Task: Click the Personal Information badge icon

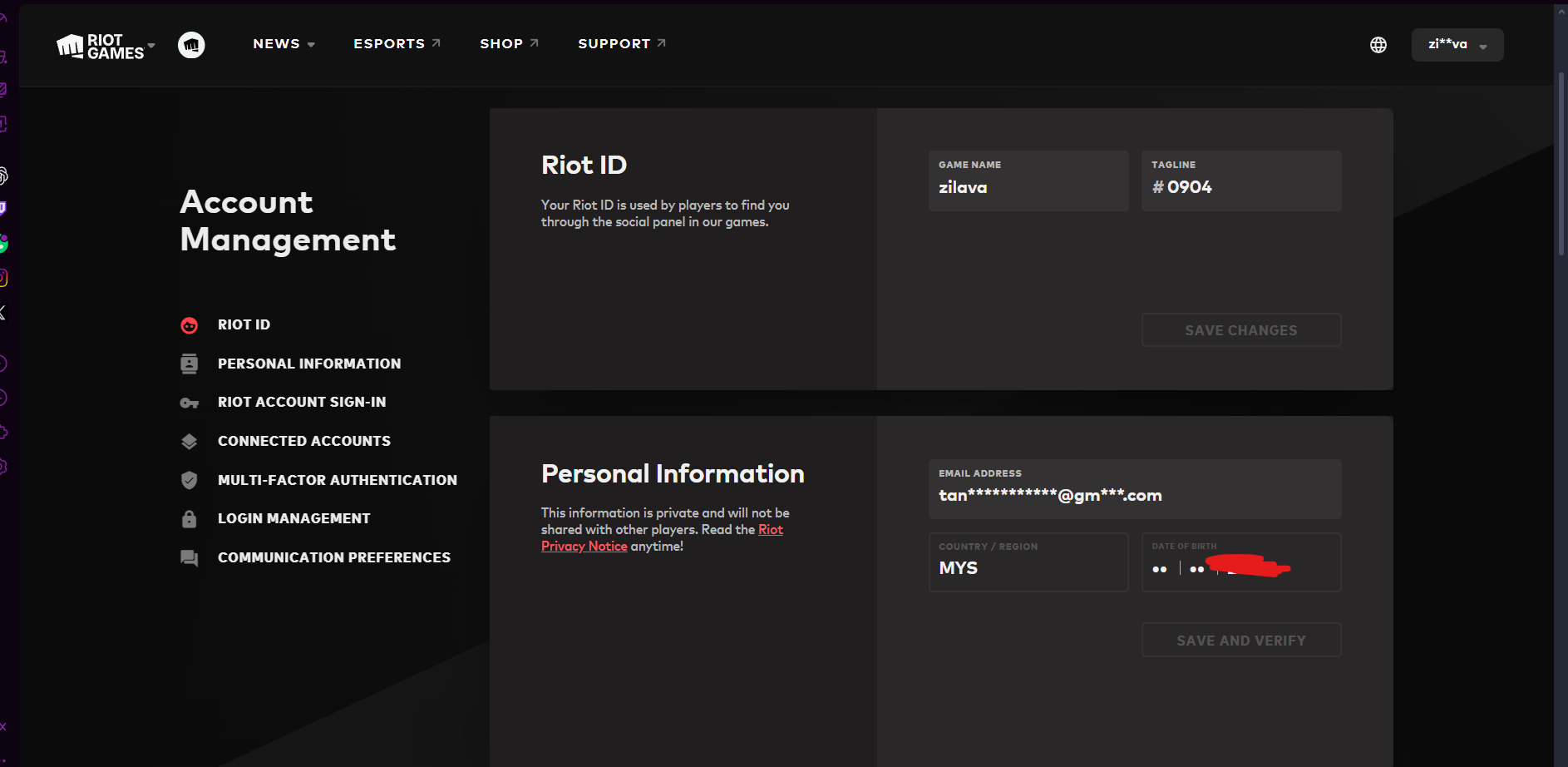Action: pos(190,364)
